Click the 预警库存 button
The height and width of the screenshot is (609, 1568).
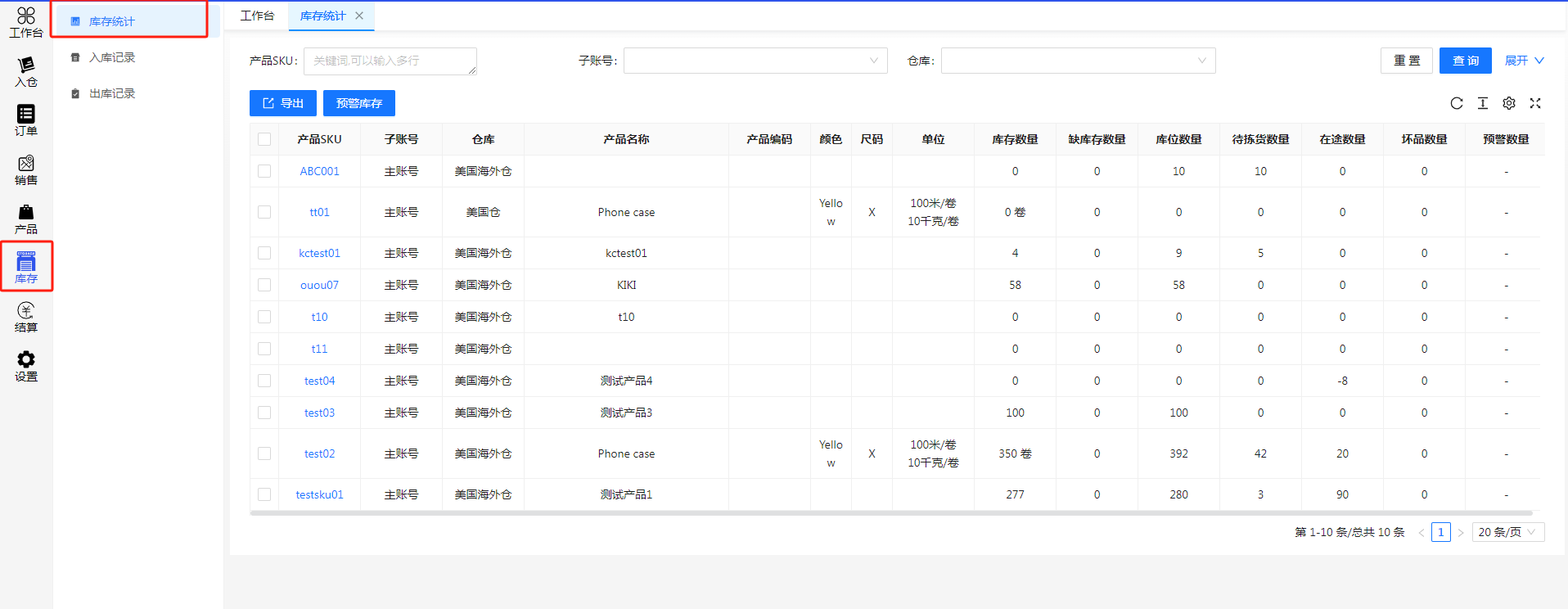tap(359, 103)
